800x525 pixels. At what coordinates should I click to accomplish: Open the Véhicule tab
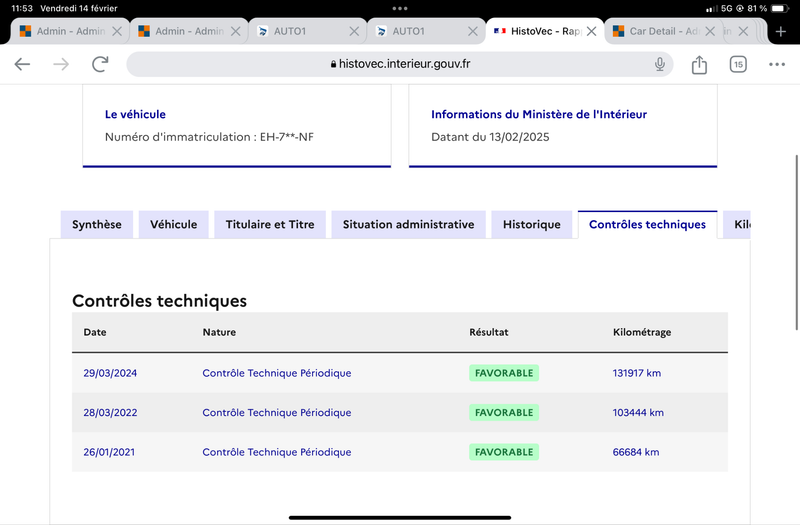(173, 224)
